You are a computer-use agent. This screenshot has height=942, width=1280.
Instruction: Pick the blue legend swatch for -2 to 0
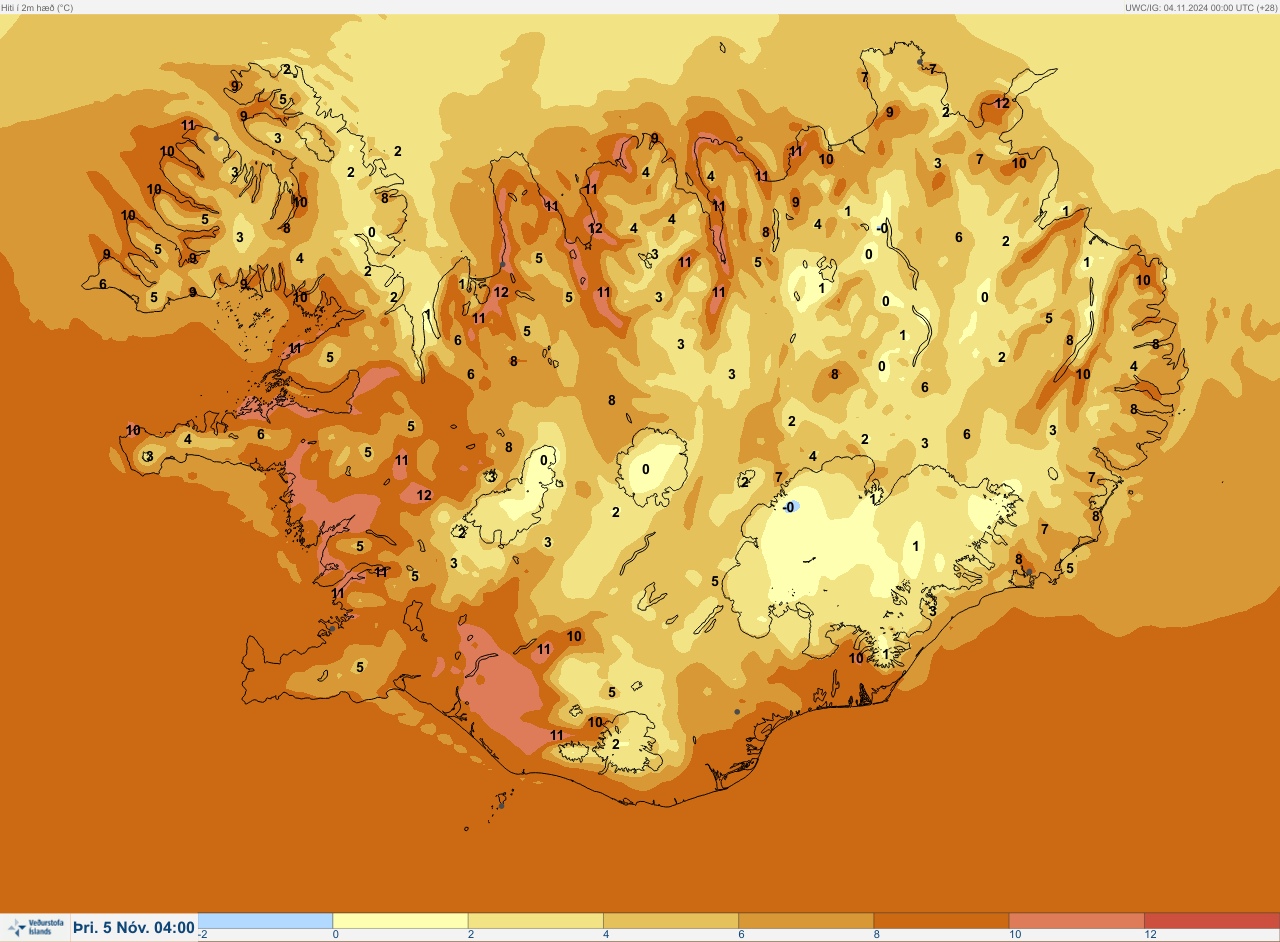click(x=265, y=920)
